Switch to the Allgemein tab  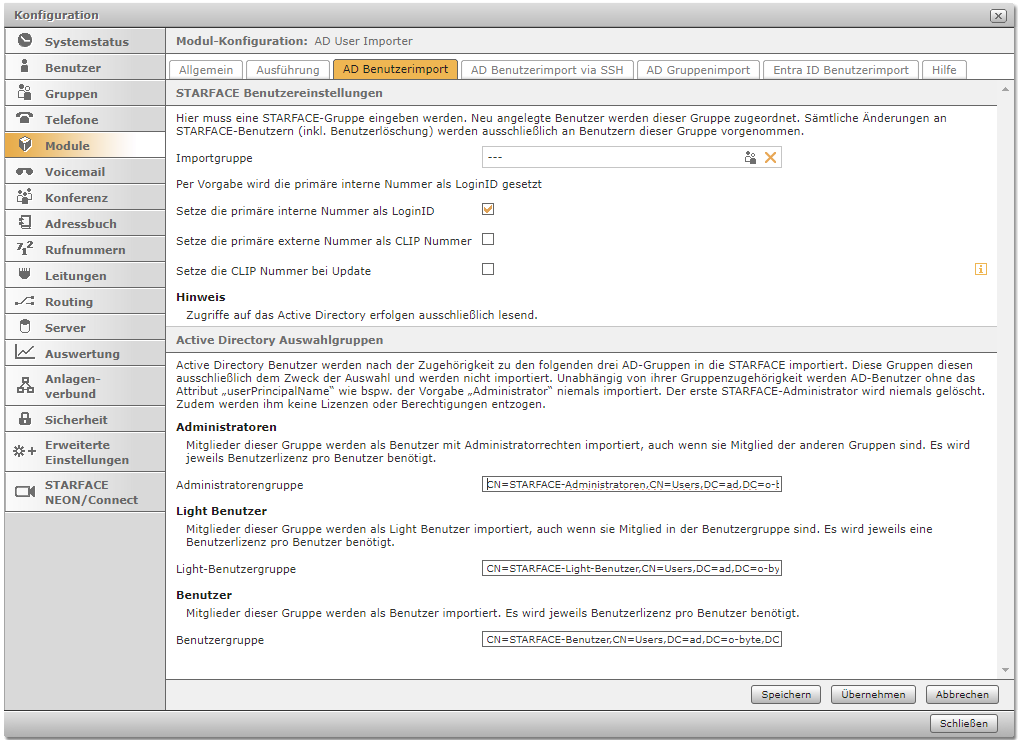[x=206, y=69]
